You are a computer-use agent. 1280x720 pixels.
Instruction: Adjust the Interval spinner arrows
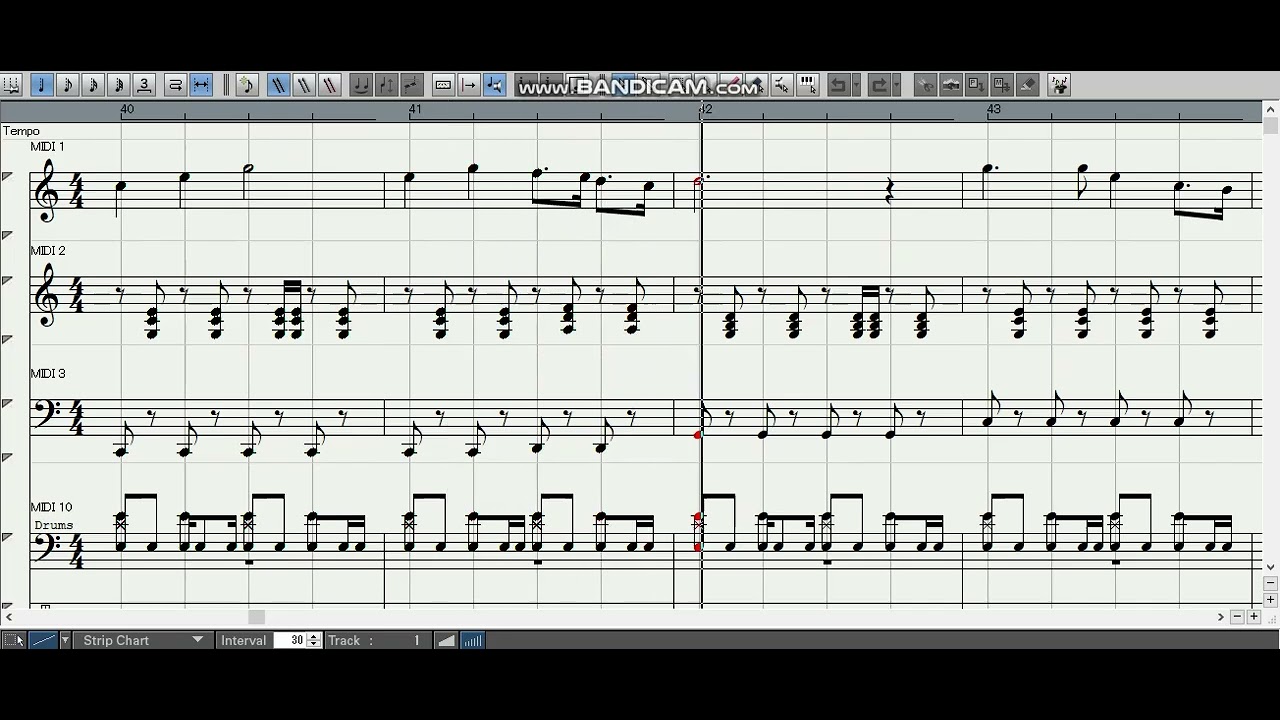314,640
